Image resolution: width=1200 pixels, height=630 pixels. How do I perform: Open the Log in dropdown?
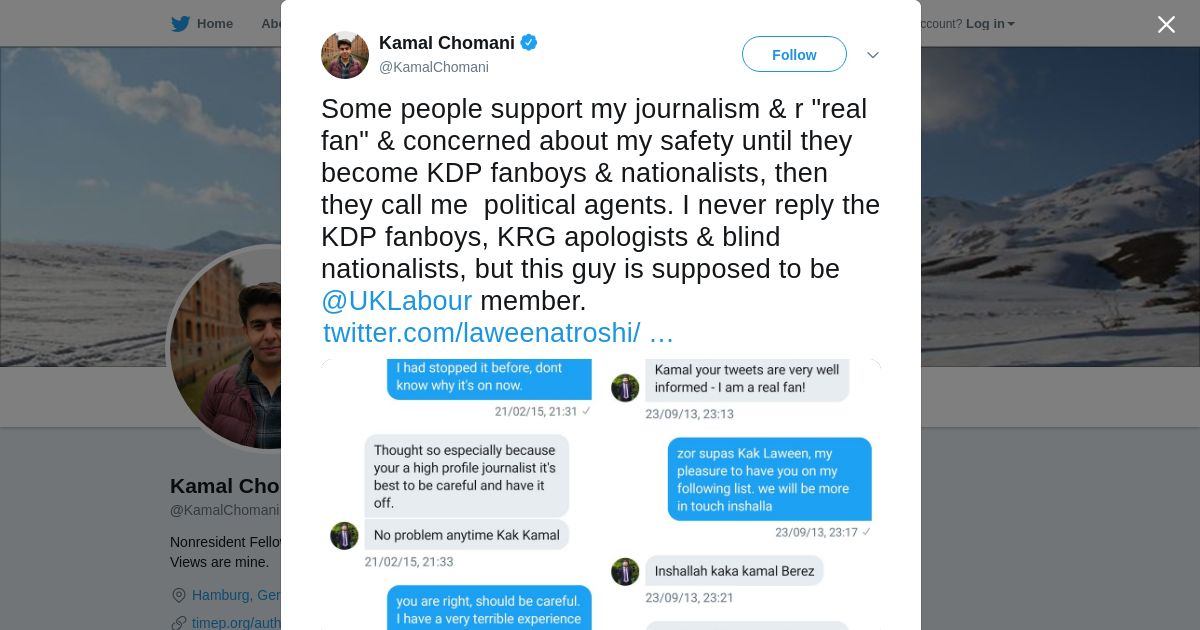coord(990,24)
